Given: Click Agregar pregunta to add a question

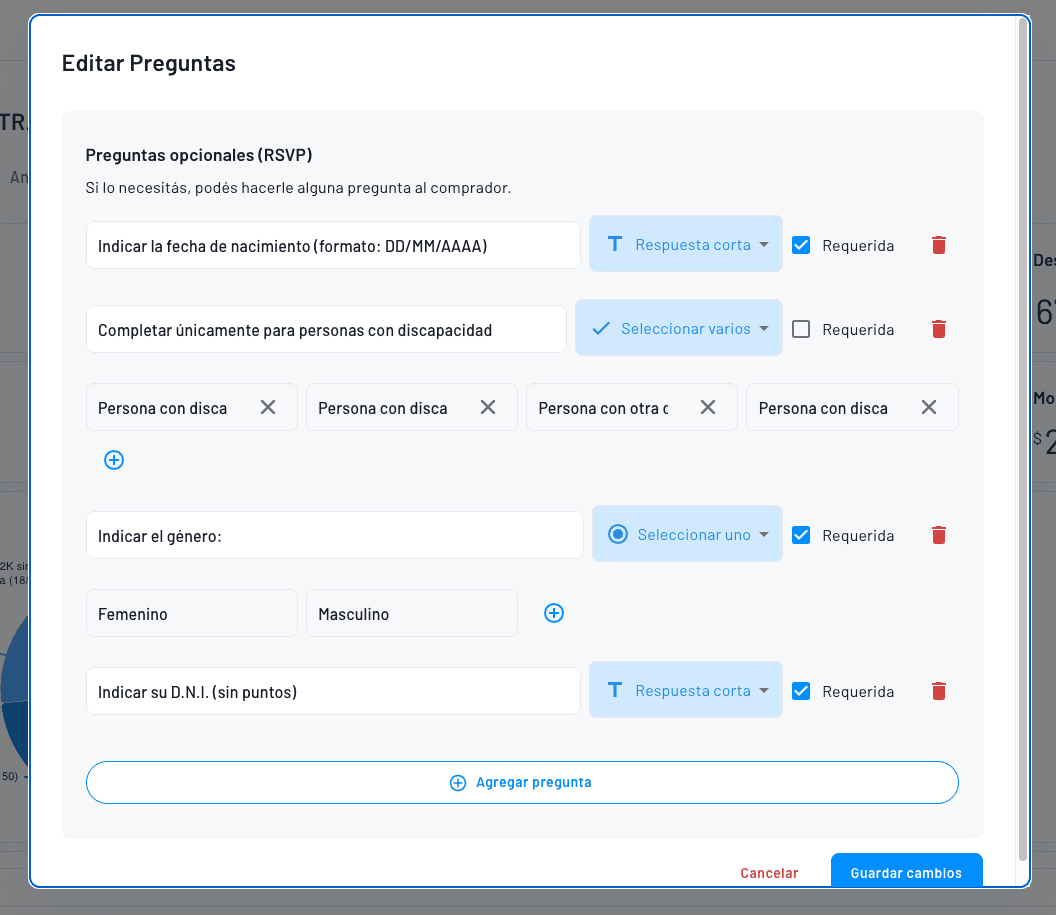Looking at the screenshot, I should coord(522,782).
